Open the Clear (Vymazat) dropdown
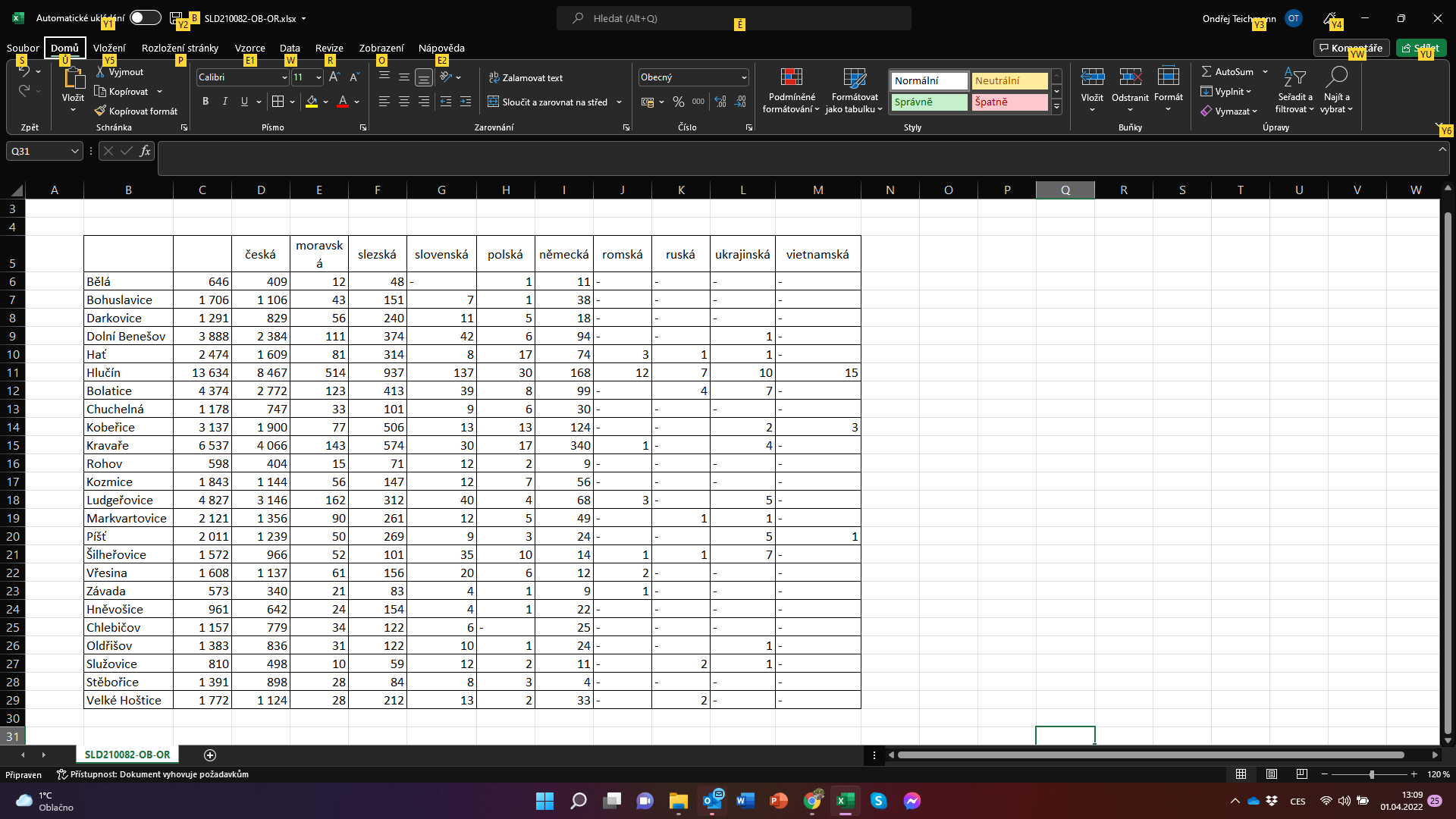1456x819 pixels. click(x=1229, y=111)
